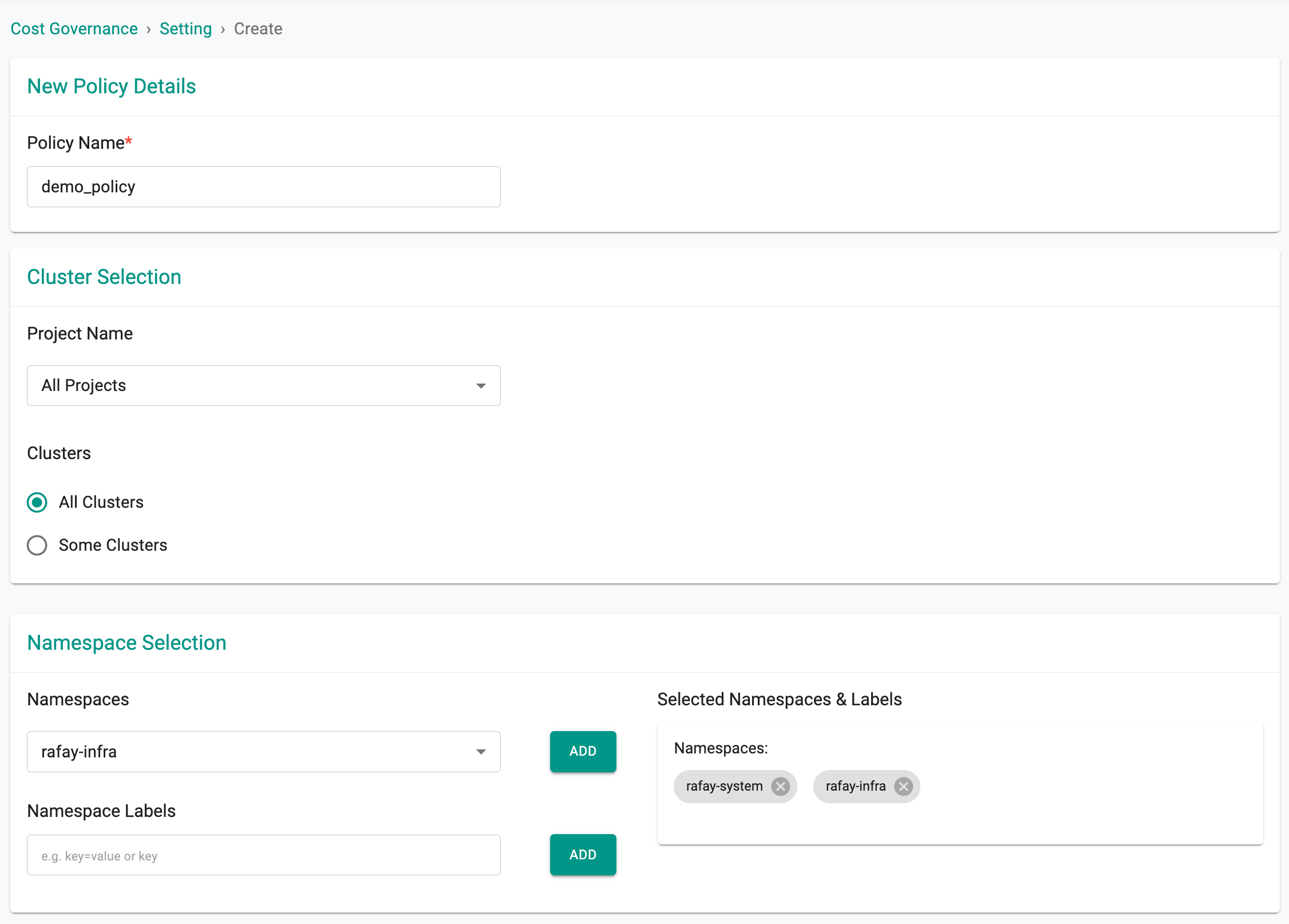Click the ADD button for Namespaces

click(583, 751)
